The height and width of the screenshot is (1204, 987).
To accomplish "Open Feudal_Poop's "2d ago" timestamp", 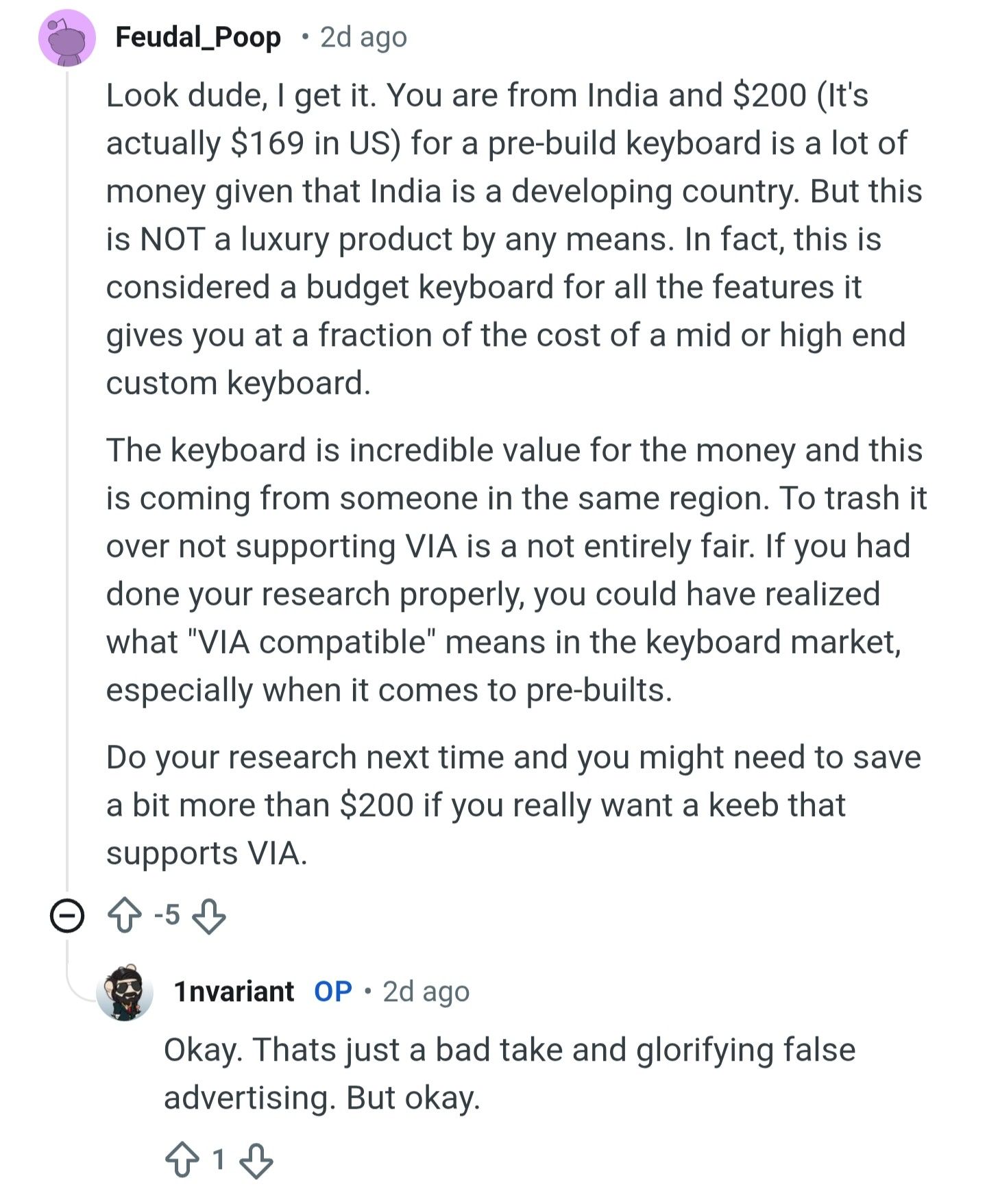I will [363, 37].
